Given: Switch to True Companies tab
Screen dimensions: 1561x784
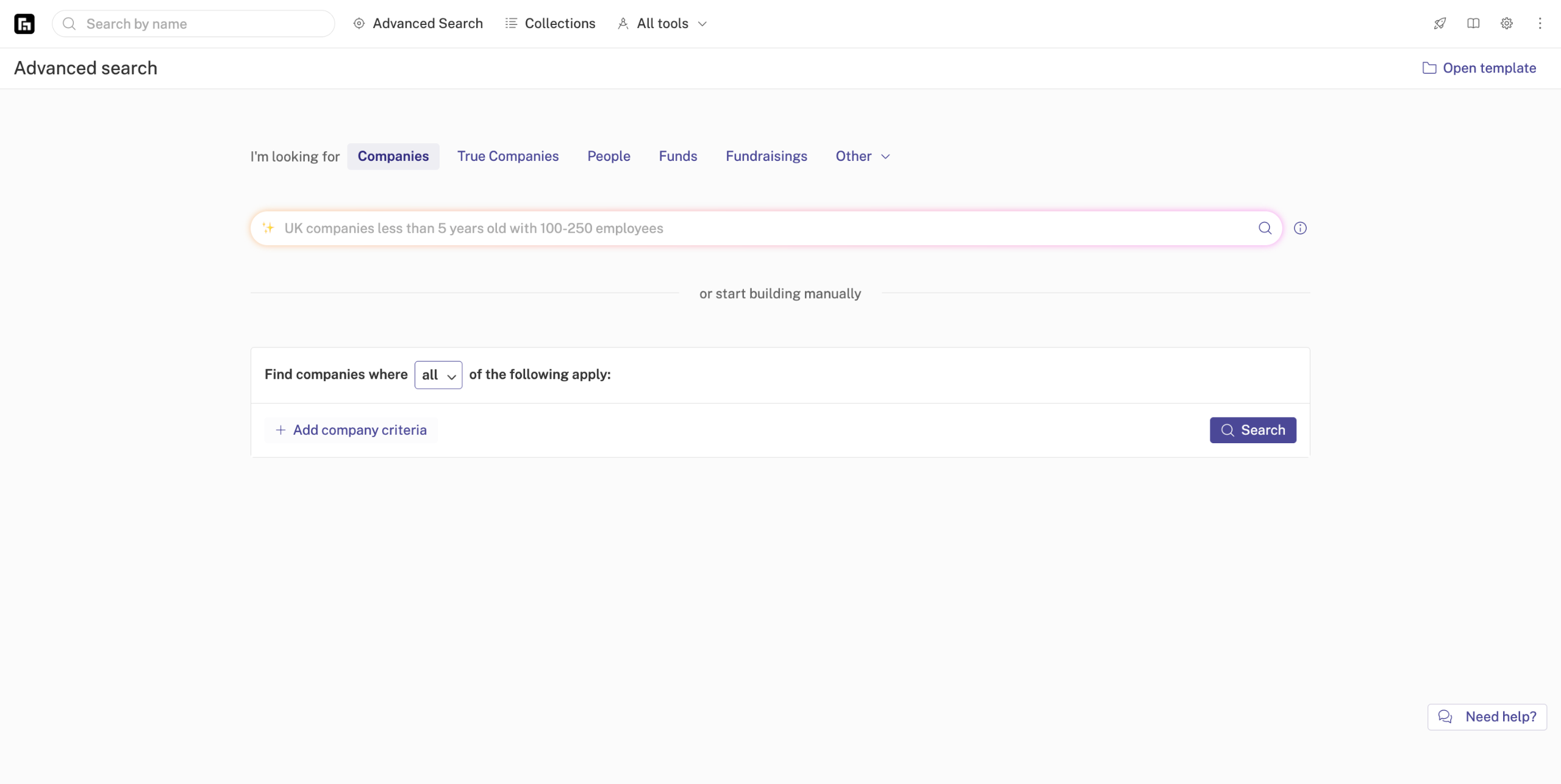Looking at the screenshot, I should point(507,156).
